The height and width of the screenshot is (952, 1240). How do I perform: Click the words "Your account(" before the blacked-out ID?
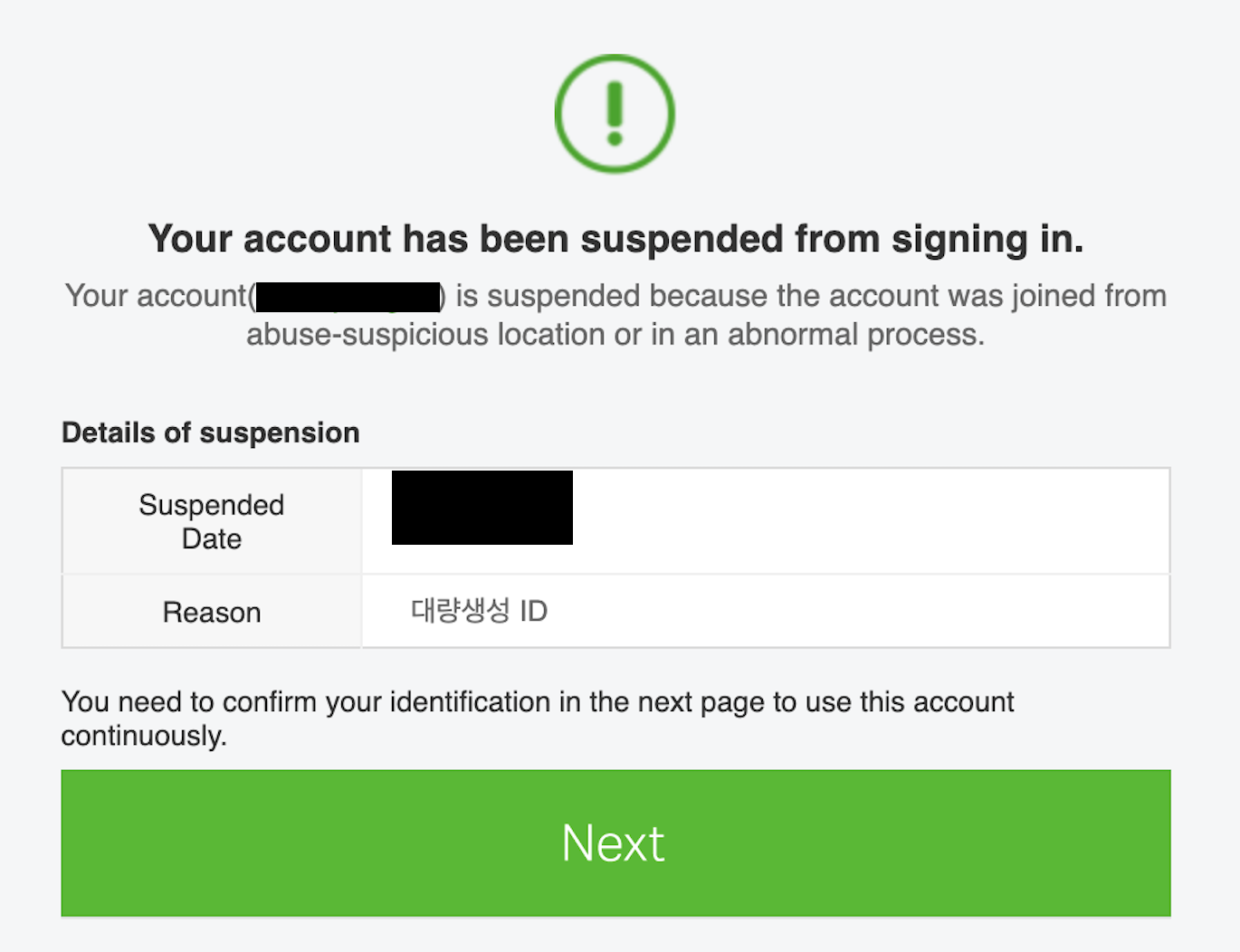160,297
